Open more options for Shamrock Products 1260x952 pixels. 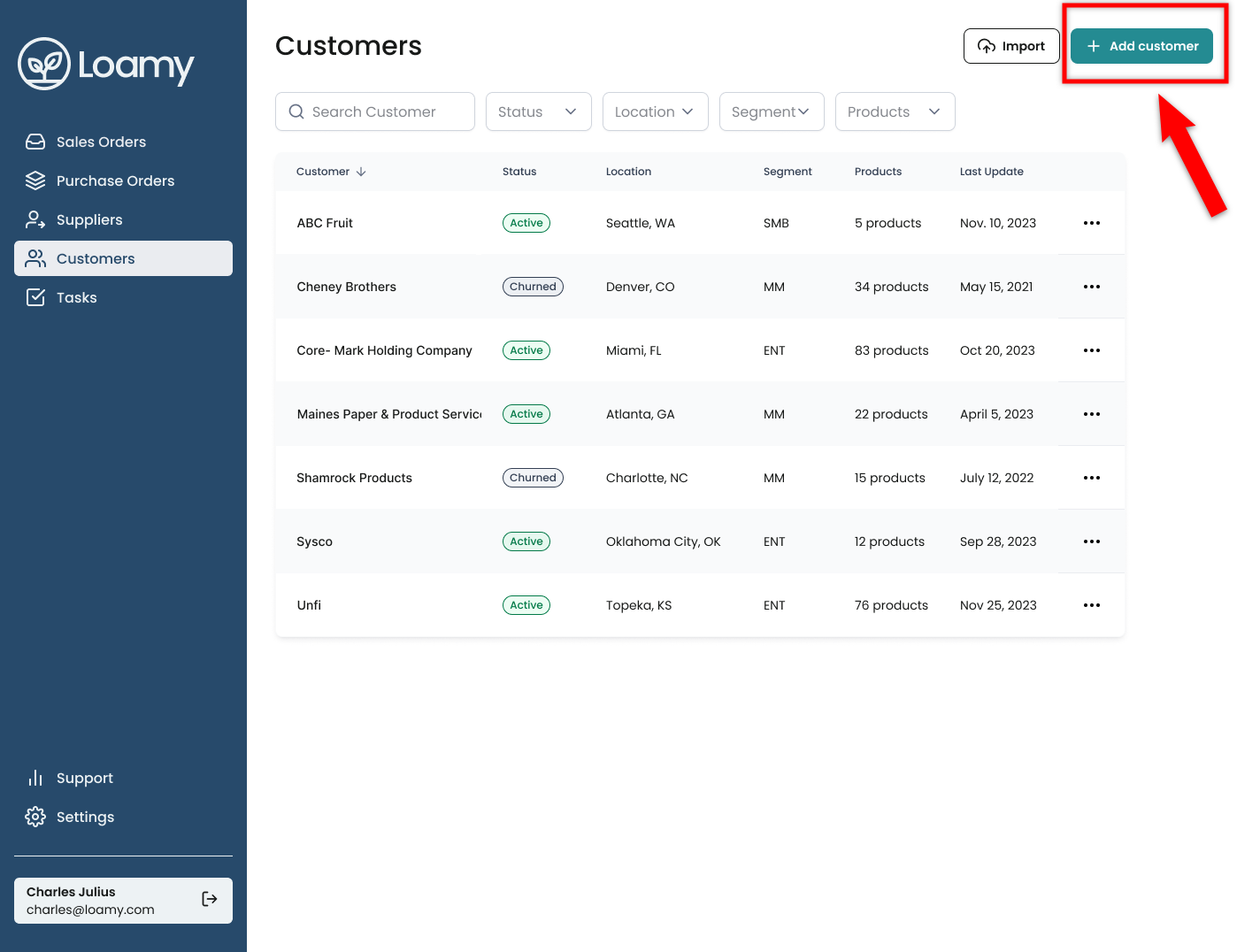click(1092, 478)
